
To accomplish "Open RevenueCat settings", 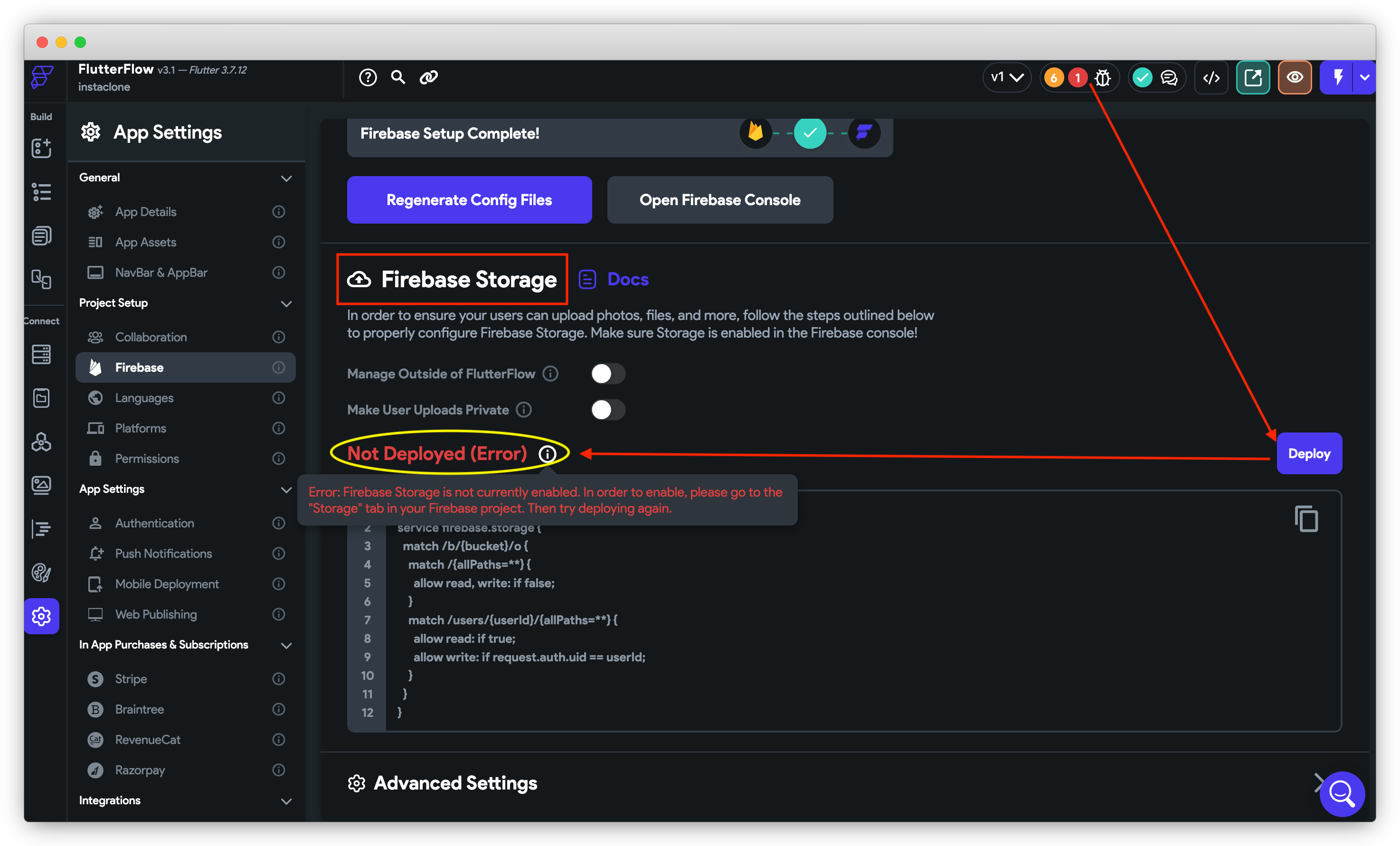I will tap(185, 740).
